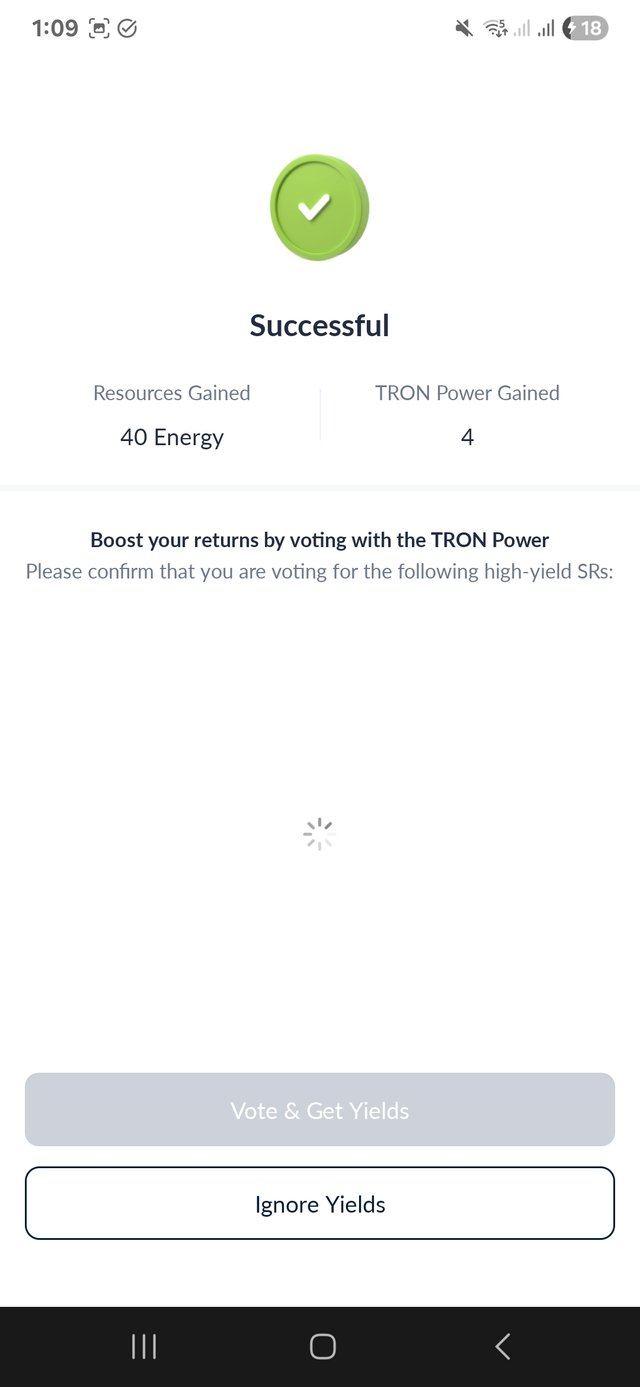
Task: Tap the battery indicator showing 18
Action: (x=585, y=28)
